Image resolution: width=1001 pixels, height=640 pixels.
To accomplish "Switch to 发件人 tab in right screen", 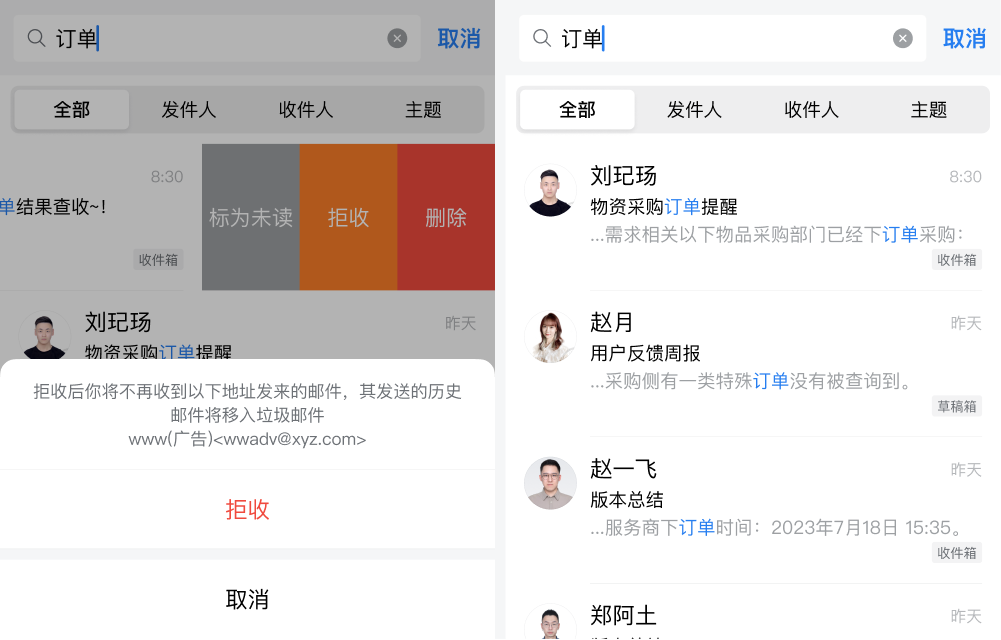I will (695, 110).
